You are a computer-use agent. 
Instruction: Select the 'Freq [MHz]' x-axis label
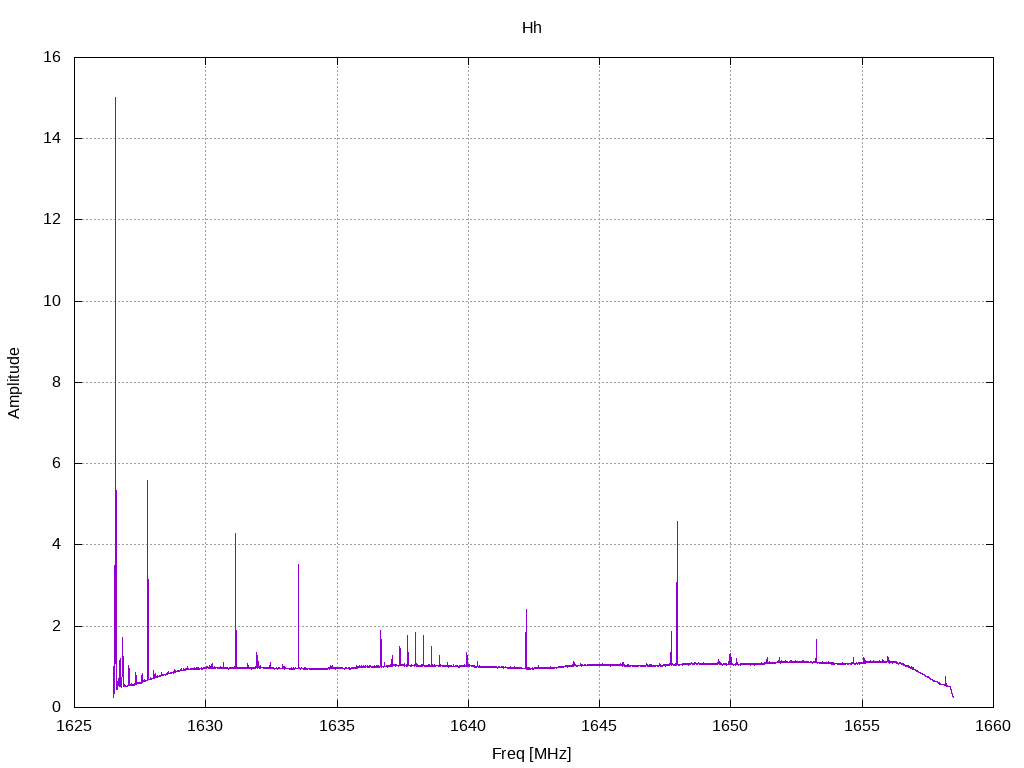[532, 754]
